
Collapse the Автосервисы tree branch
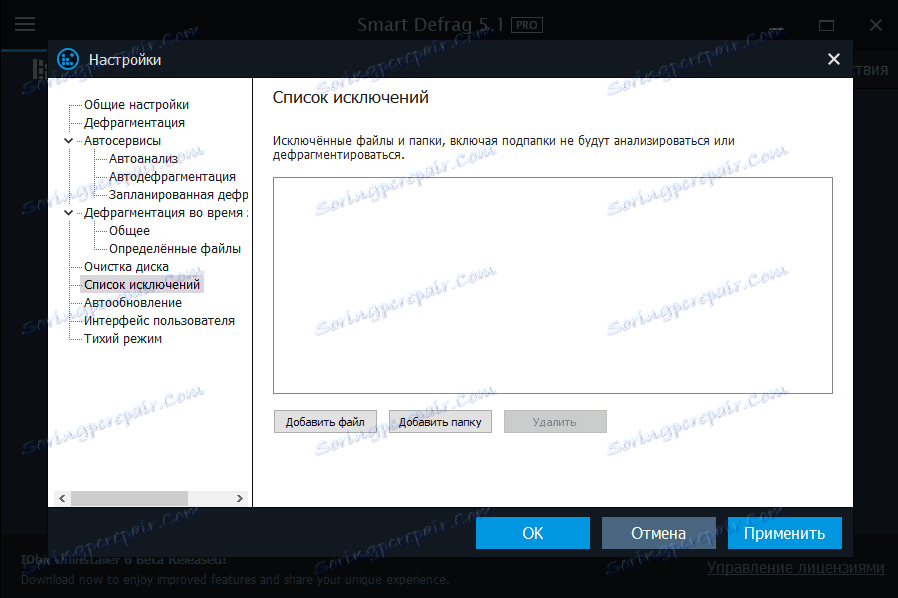pyautogui.click(x=69, y=140)
